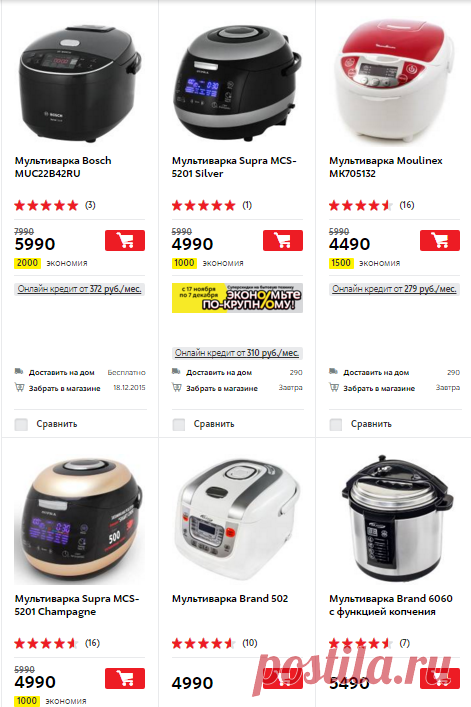This screenshot has width=471, height=707.
Task: Click Bosch multicooker five-star rating
Action: pos(46,206)
